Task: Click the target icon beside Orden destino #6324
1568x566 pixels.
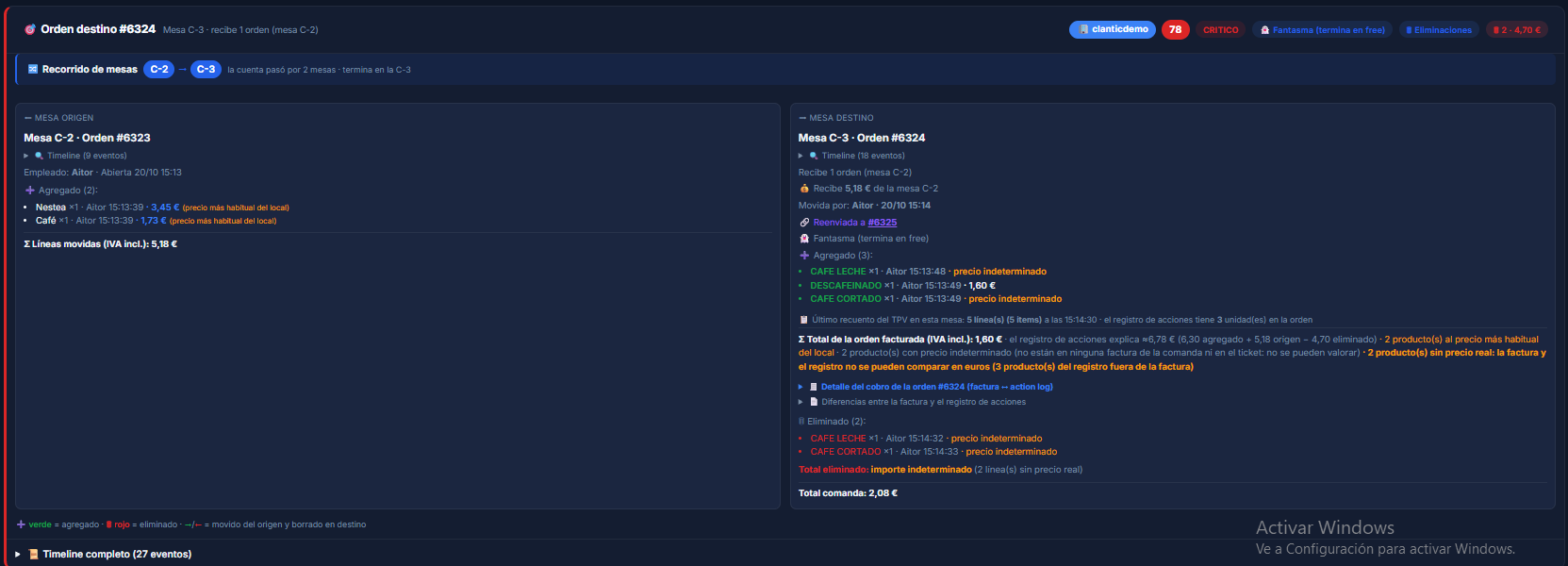Action: click(x=30, y=29)
